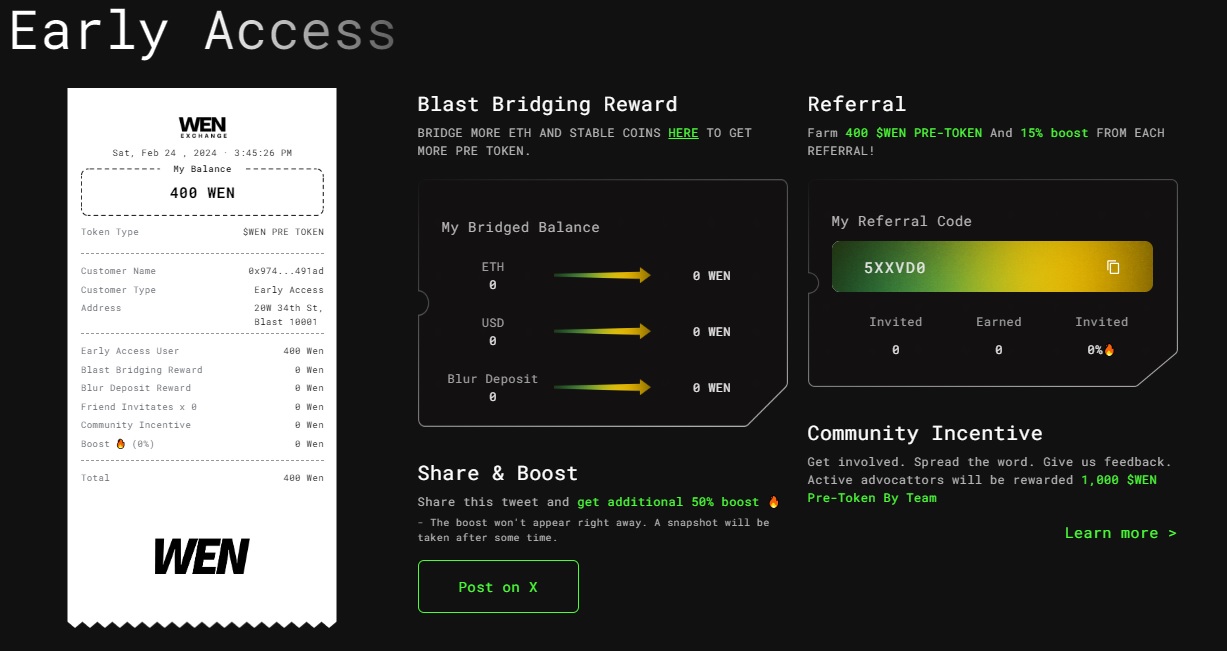Copy the referral code using the copy icon
The width and height of the screenshot is (1227, 651).
[1113, 267]
